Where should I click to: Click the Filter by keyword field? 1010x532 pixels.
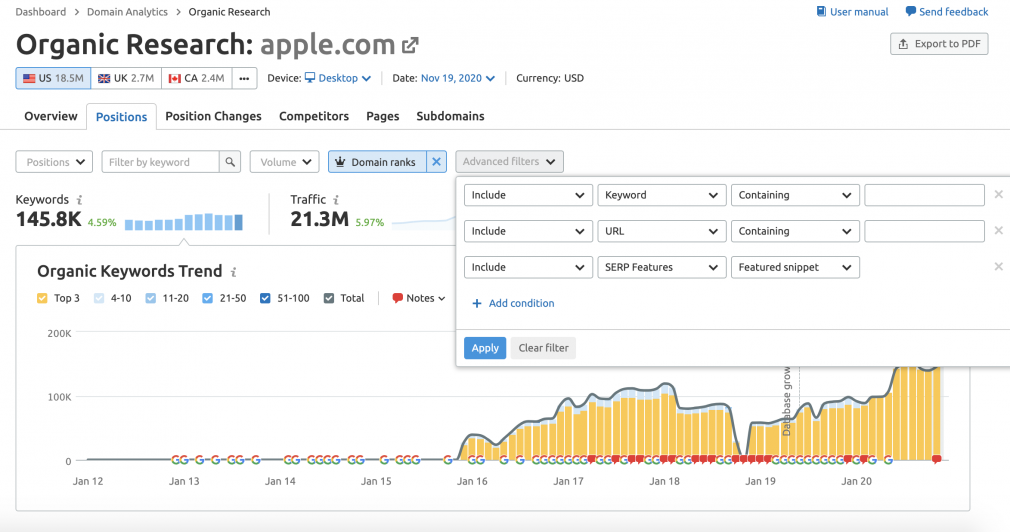[160, 162]
